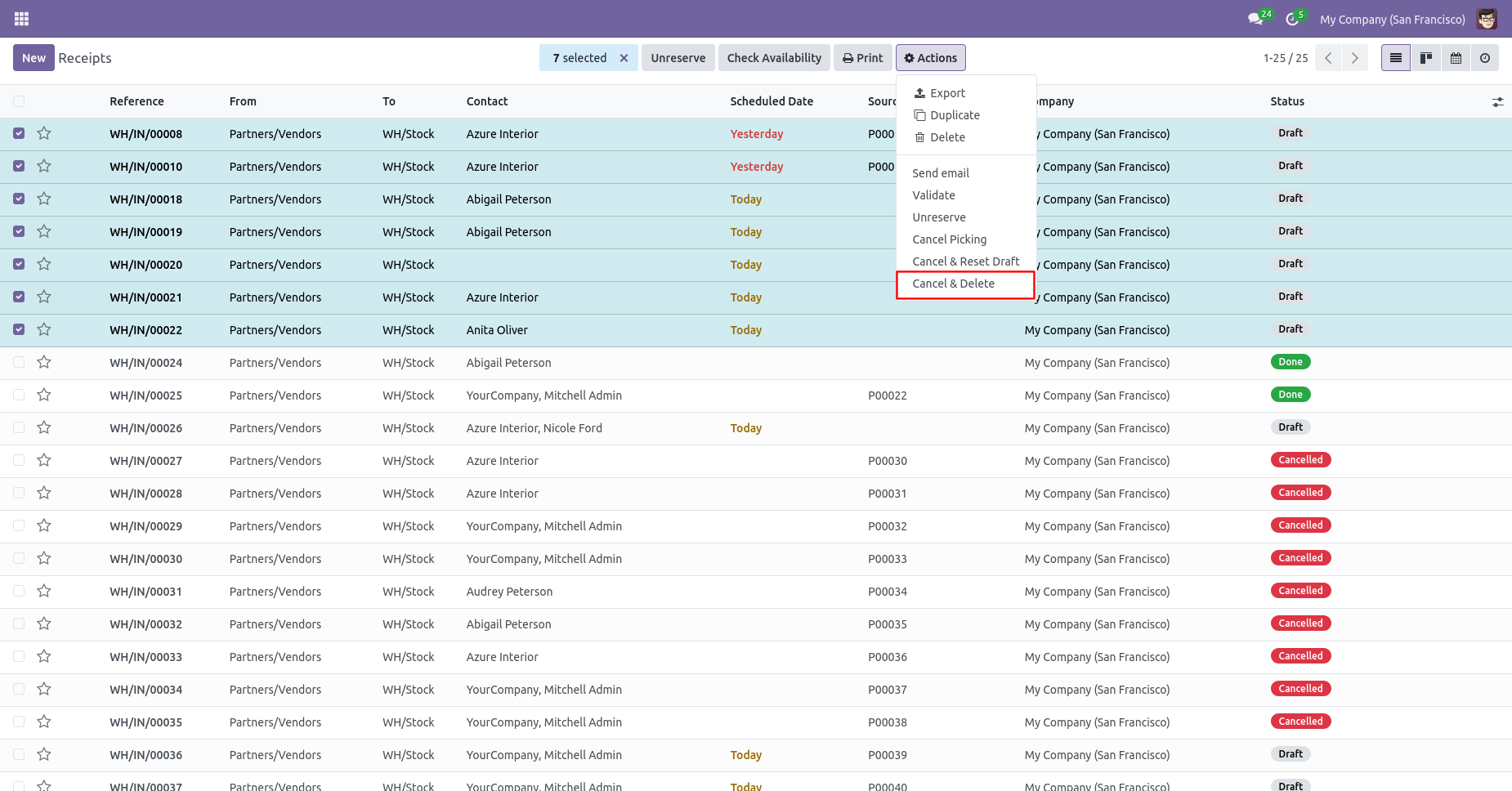The image size is (1512, 791).
Task: Sort by the Status column header
Action: click(1286, 101)
